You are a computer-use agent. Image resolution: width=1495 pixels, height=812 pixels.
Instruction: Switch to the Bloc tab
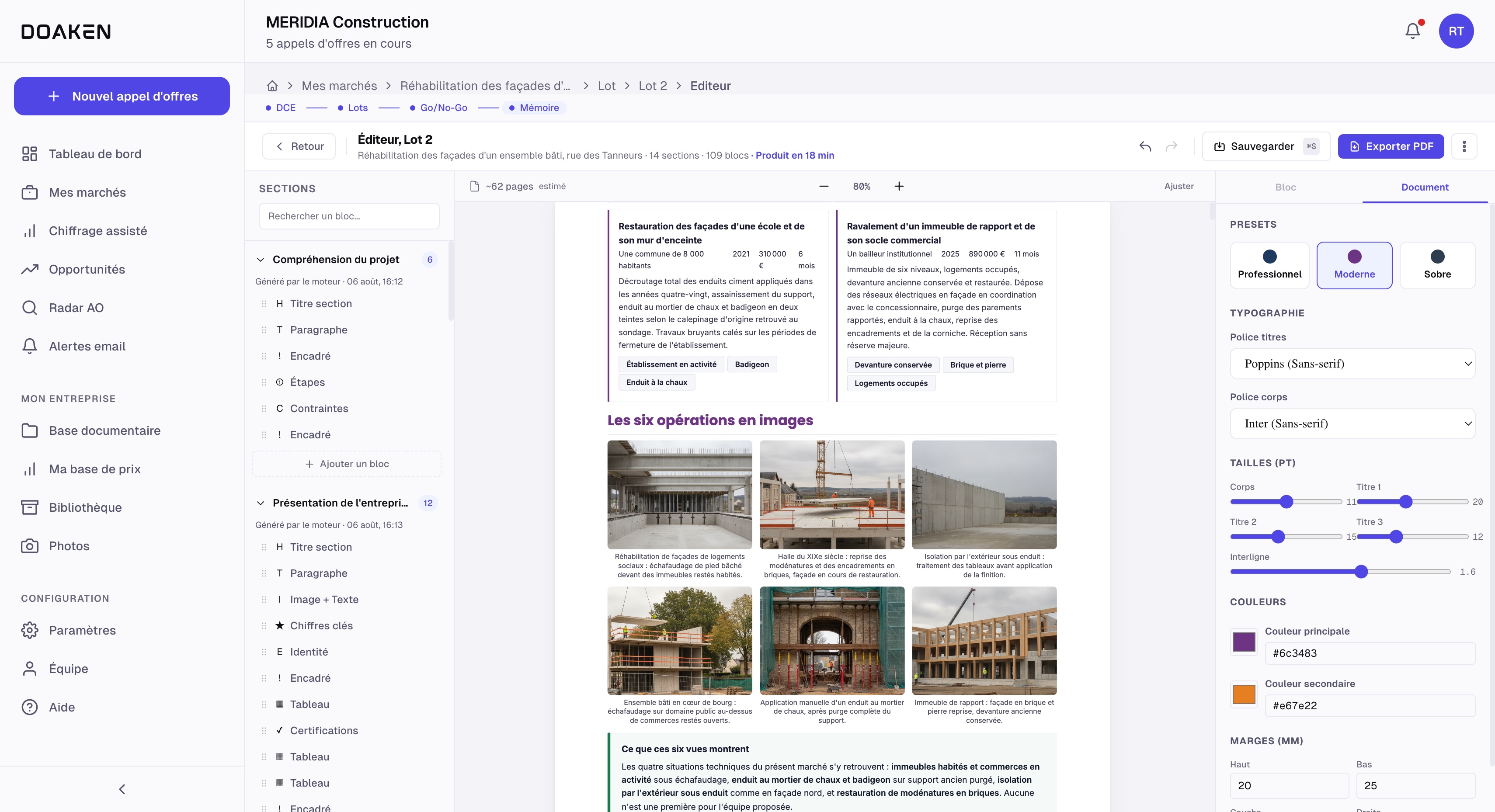point(1286,187)
